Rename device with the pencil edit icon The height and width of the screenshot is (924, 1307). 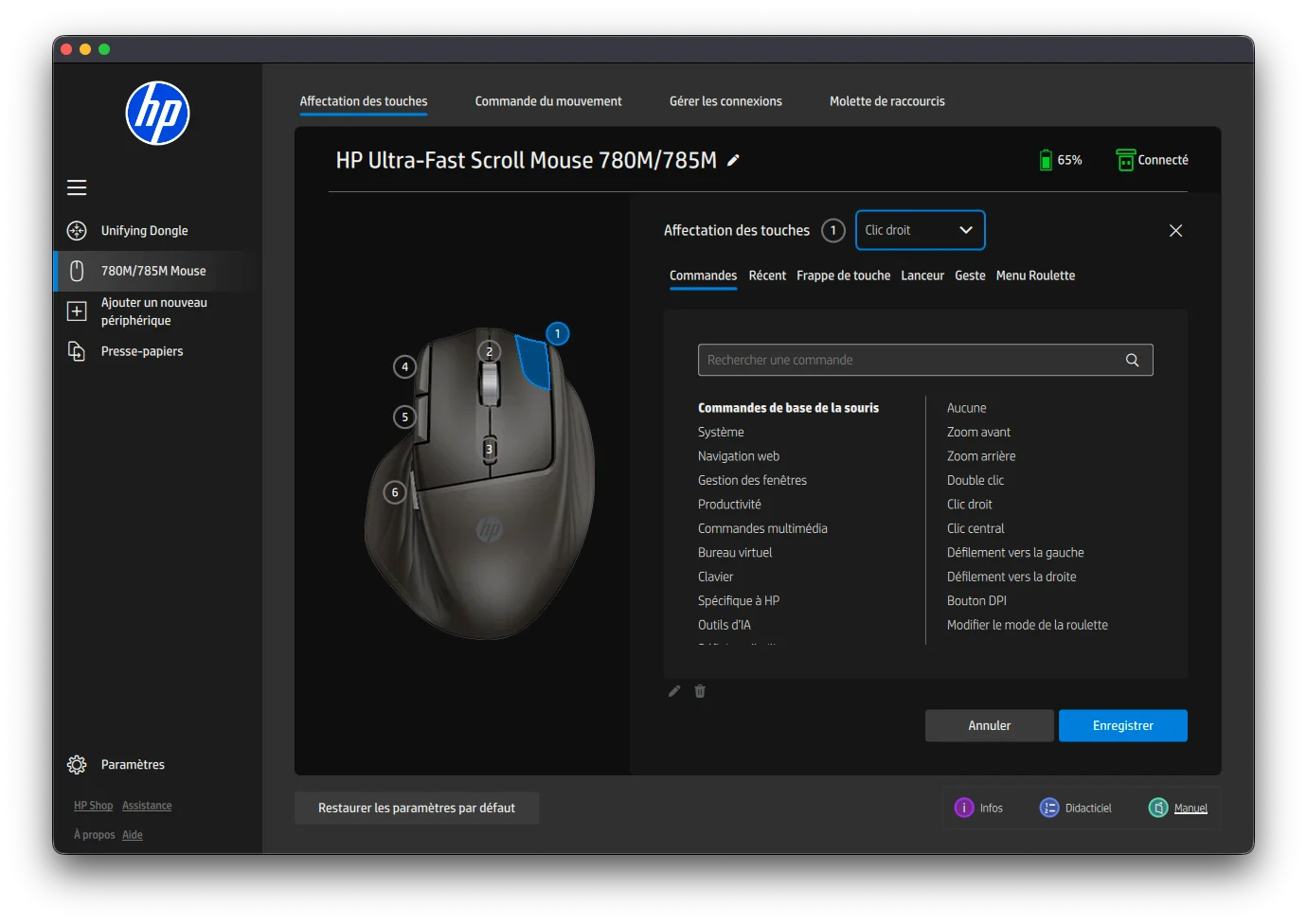tap(732, 161)
